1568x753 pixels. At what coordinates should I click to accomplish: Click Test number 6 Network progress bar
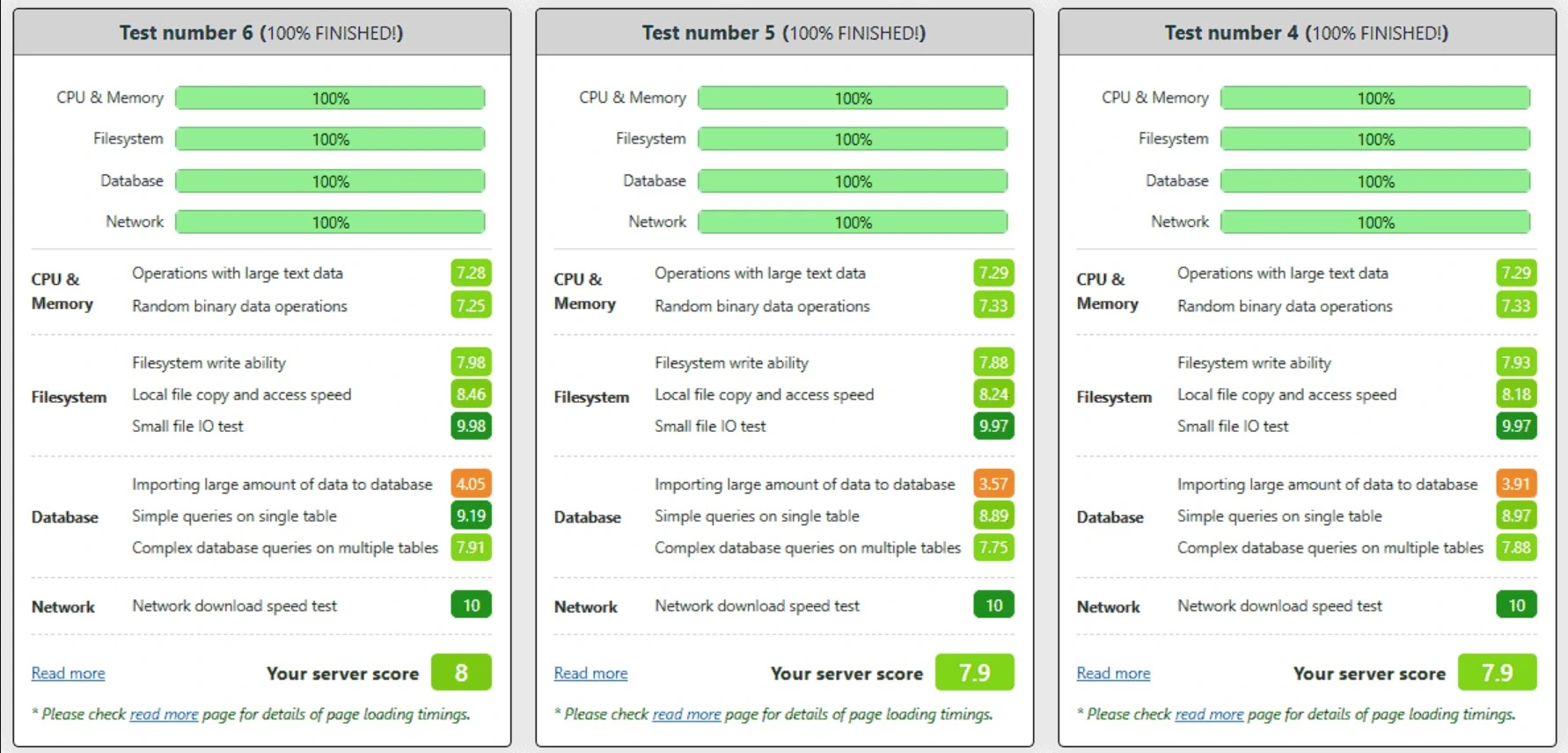pyautogui.click(x=330, y=223)
